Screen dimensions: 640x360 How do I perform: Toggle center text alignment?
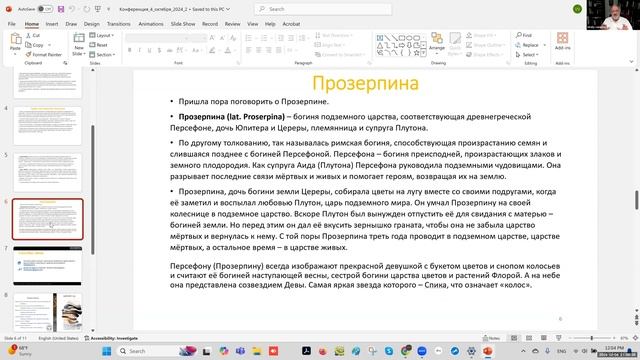pos(259,50)
